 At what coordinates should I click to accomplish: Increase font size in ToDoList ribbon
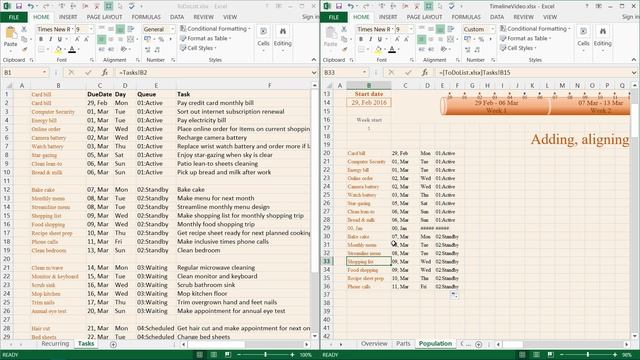click(77, 39)
